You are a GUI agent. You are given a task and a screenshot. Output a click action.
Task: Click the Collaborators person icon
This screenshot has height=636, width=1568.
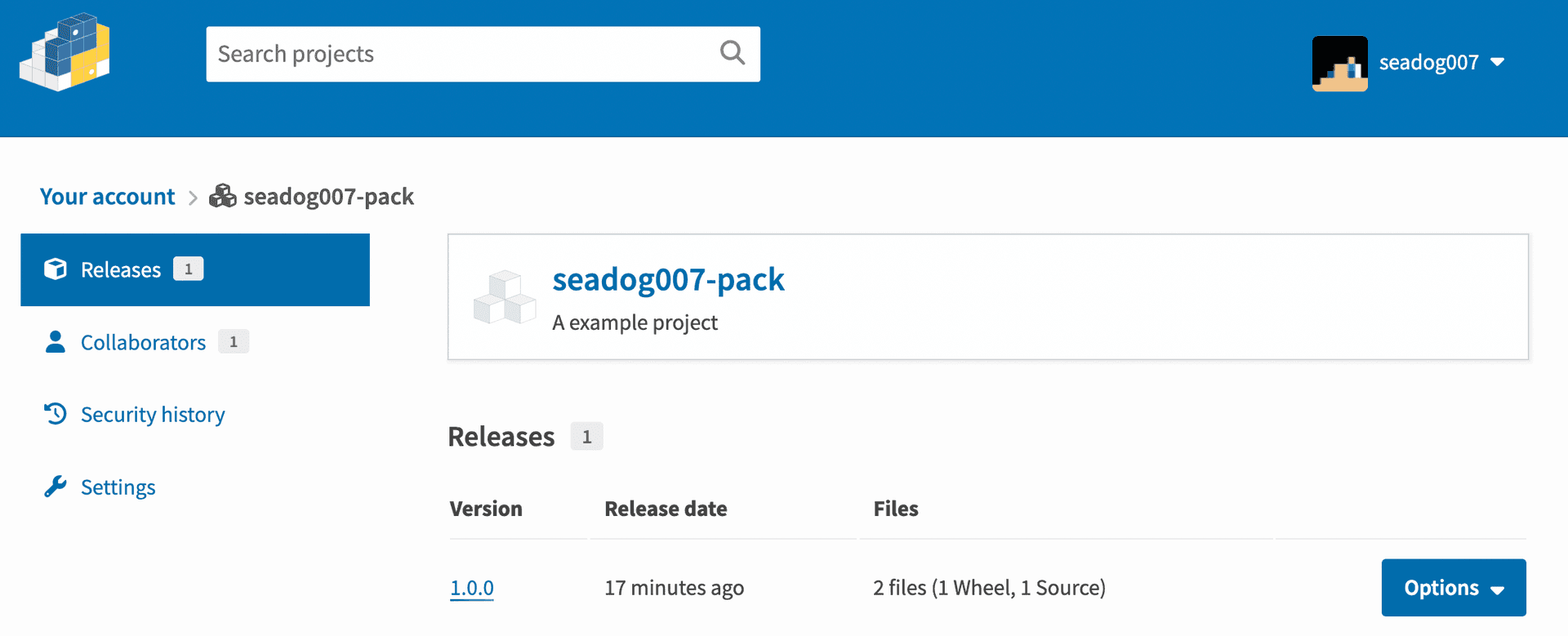pyautogui.click(x=56, y=342)
